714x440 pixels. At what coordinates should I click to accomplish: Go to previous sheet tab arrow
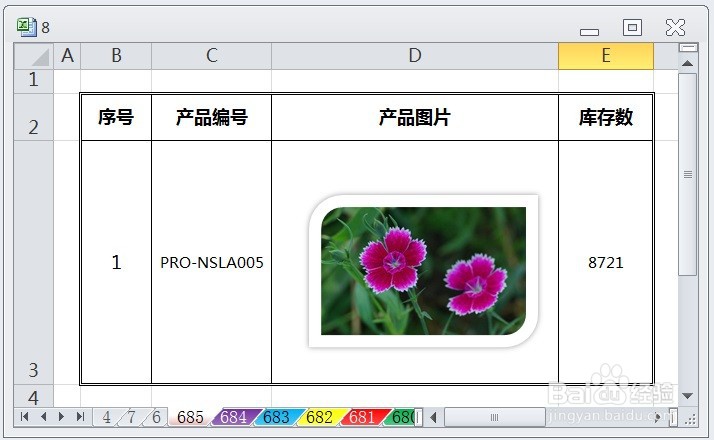tap(44, 416)
